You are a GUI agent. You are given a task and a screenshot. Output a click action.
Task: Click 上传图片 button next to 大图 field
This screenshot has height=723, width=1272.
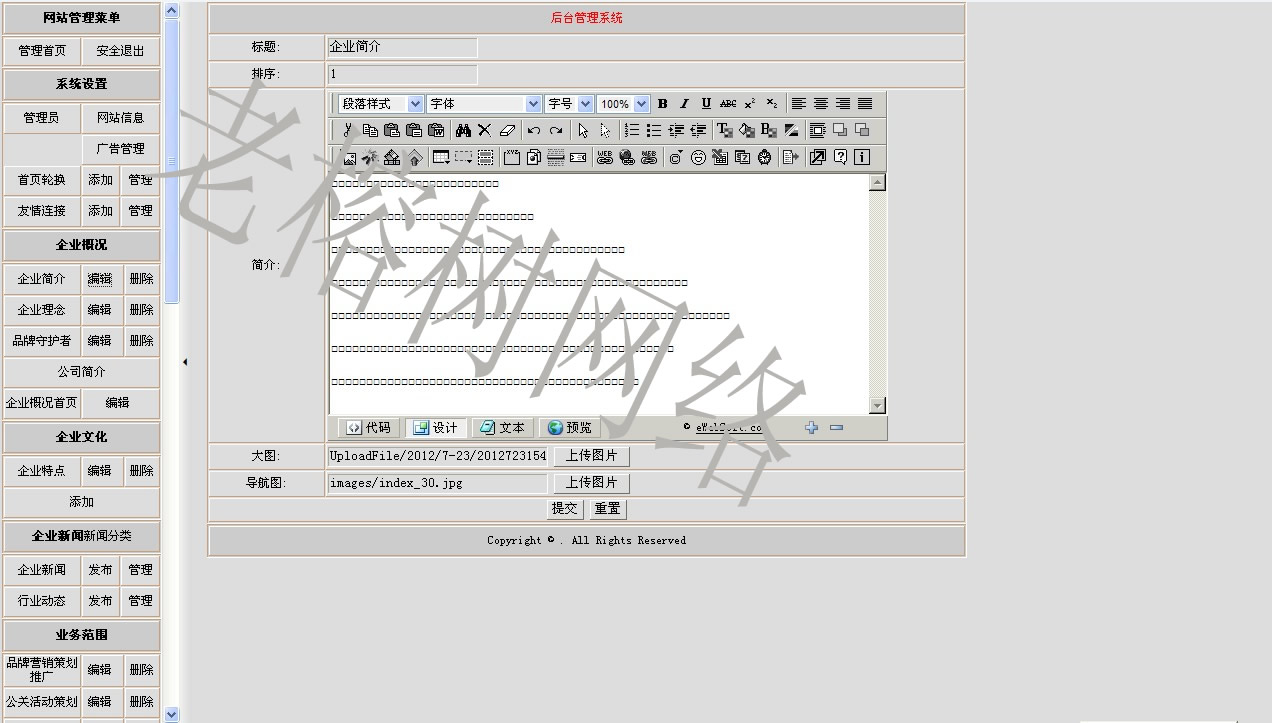591,456
